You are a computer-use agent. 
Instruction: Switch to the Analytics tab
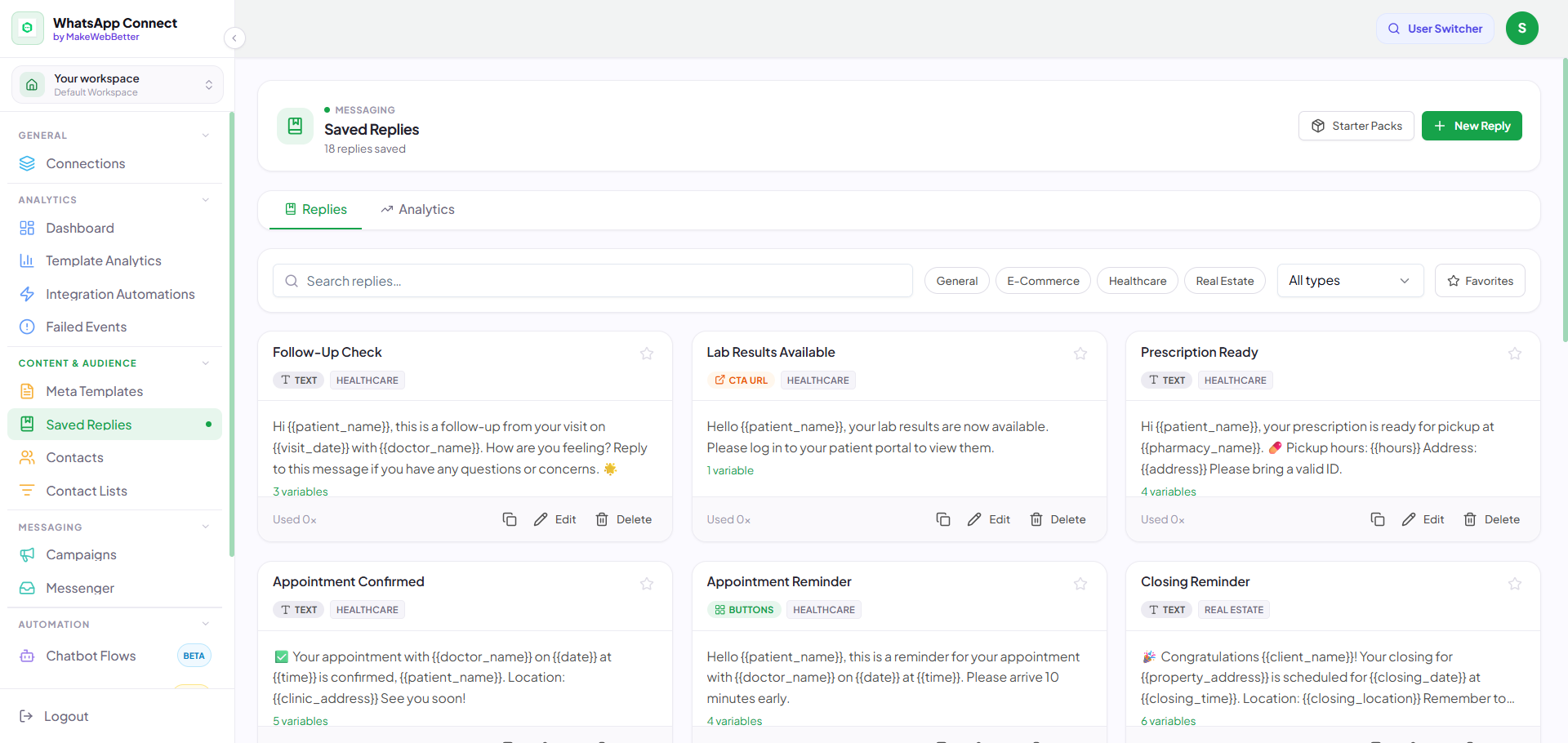click(x=417, y=210)
